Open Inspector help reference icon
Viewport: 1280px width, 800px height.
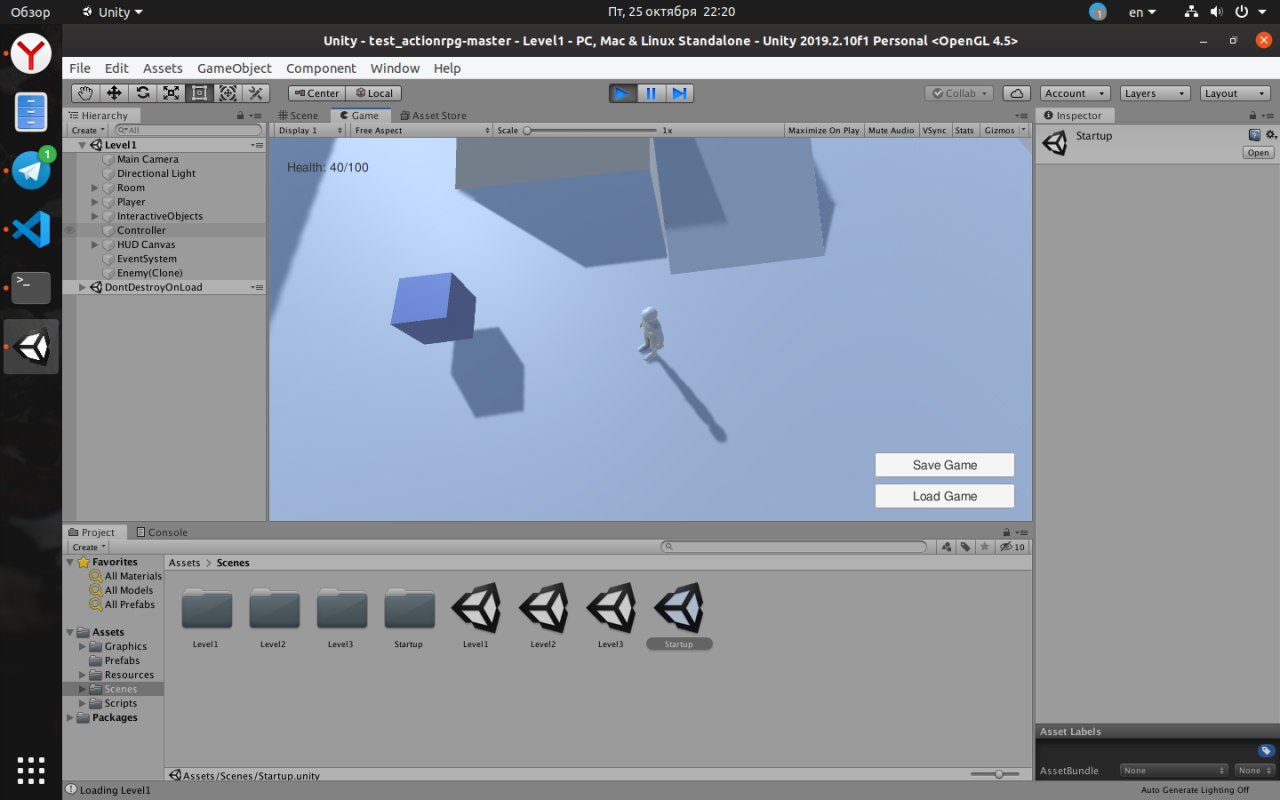[x=1254, y=135]
